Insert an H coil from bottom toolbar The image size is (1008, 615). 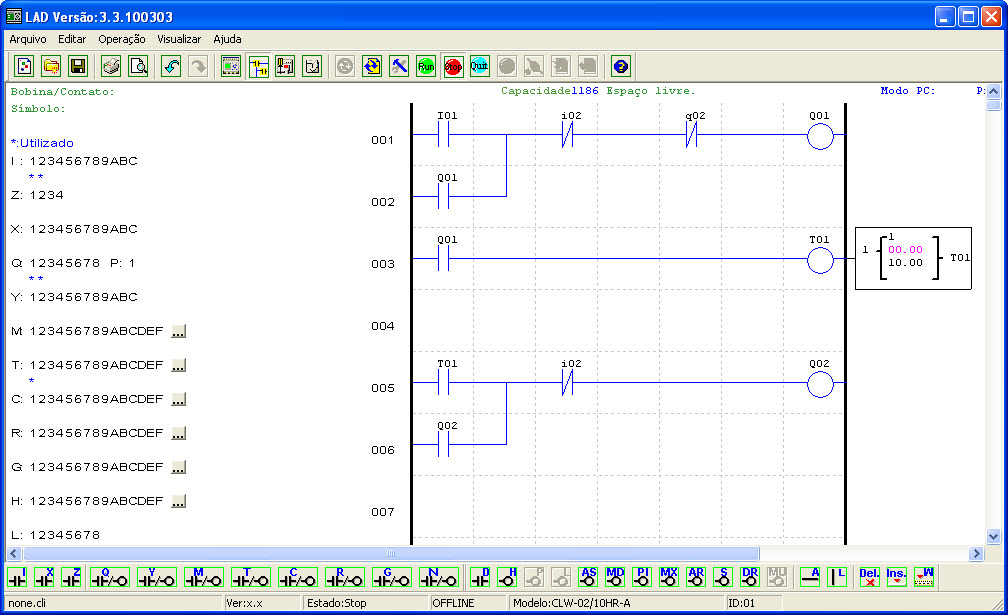click(x=507, y=577)
